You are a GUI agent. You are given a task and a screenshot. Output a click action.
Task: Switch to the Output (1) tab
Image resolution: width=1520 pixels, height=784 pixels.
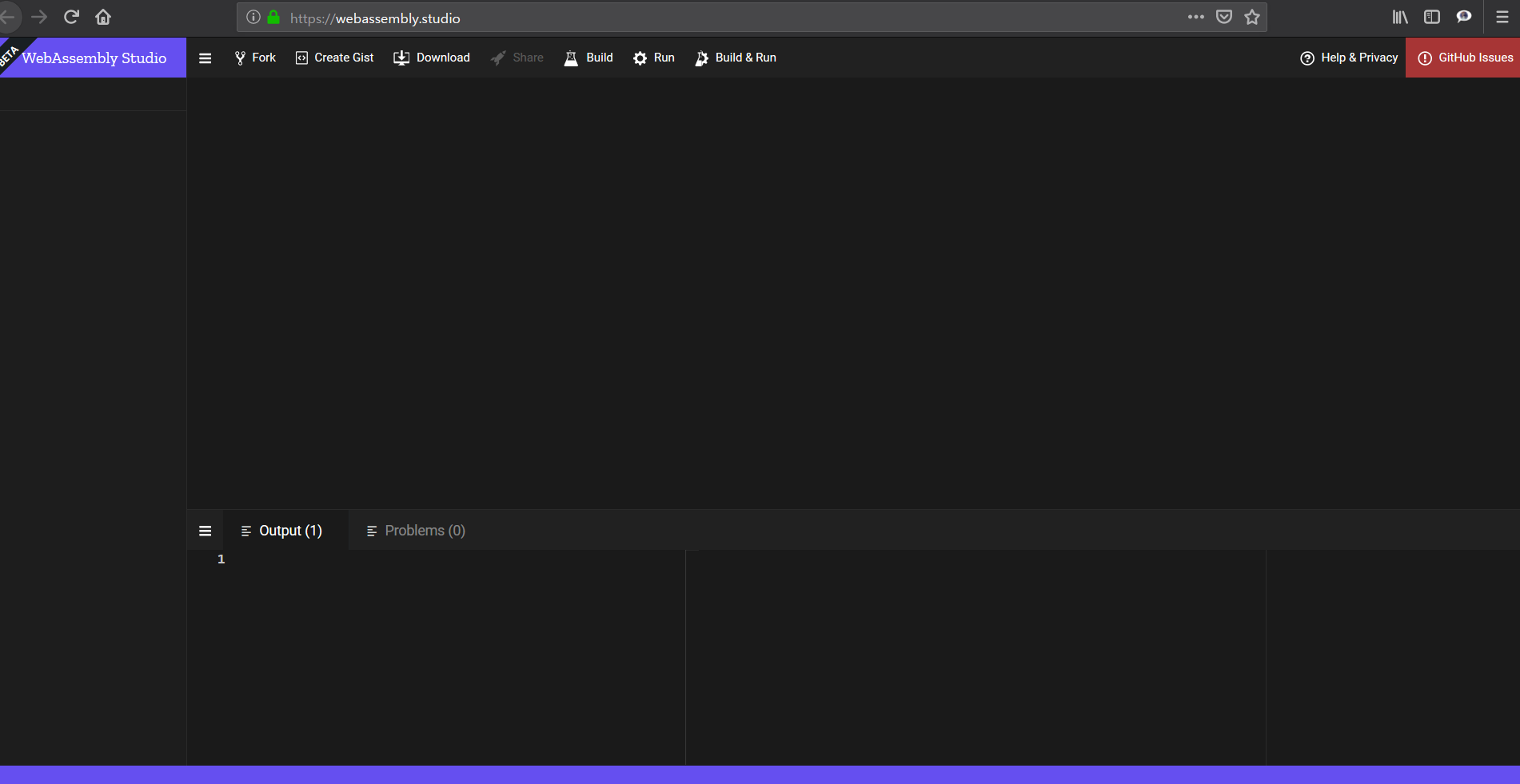285,531
